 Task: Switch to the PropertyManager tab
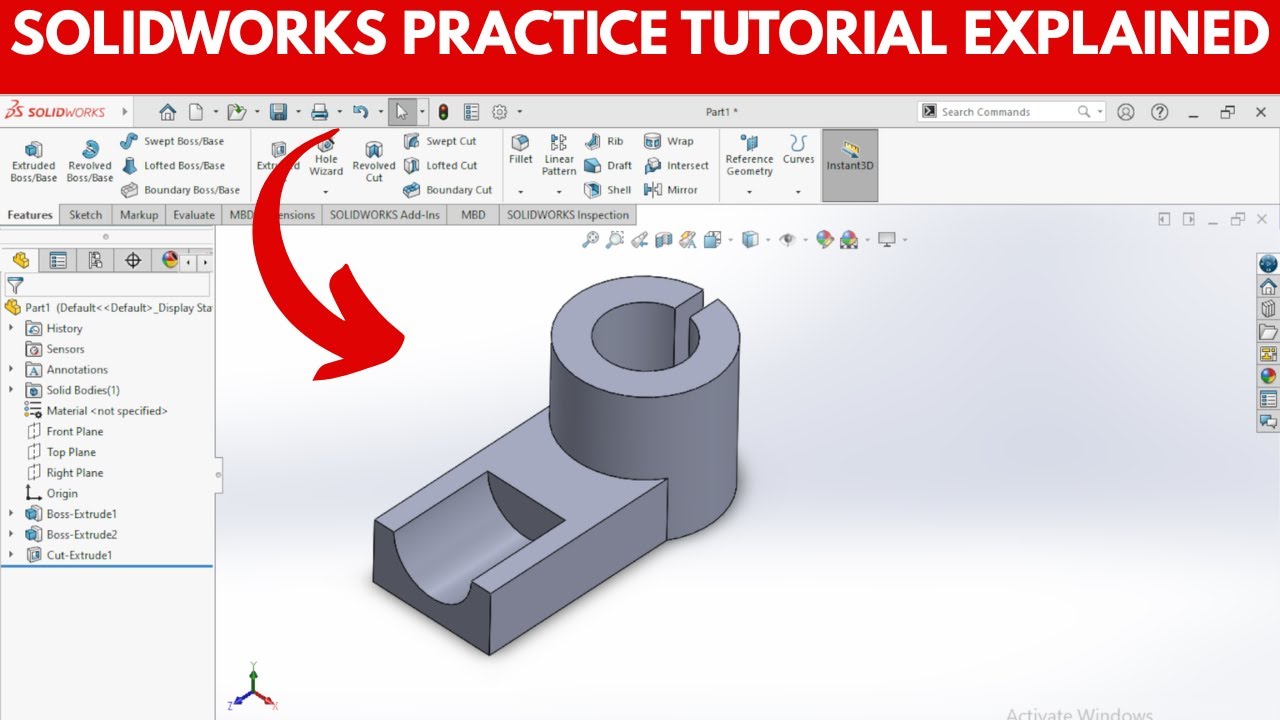(58, 261)
